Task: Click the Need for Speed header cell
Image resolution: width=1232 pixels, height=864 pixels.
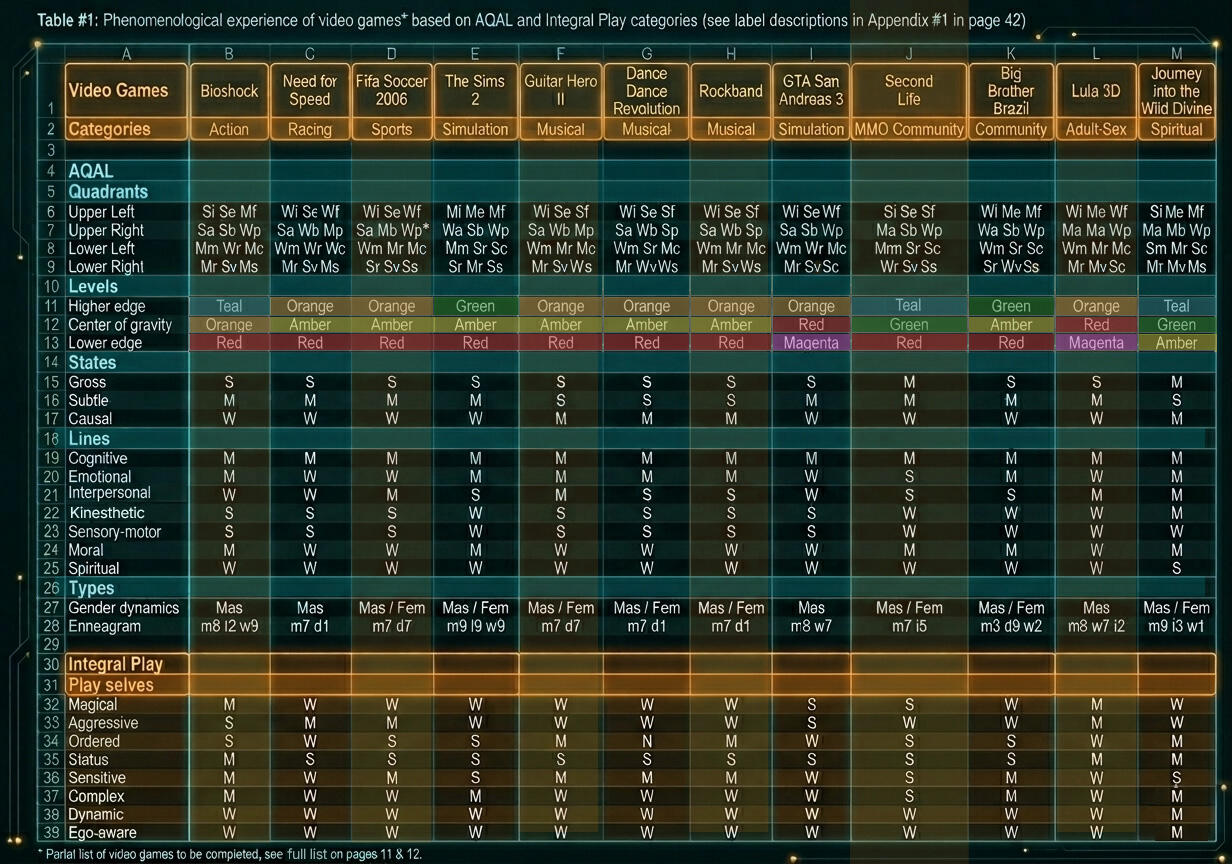Action: pos(310,90)
